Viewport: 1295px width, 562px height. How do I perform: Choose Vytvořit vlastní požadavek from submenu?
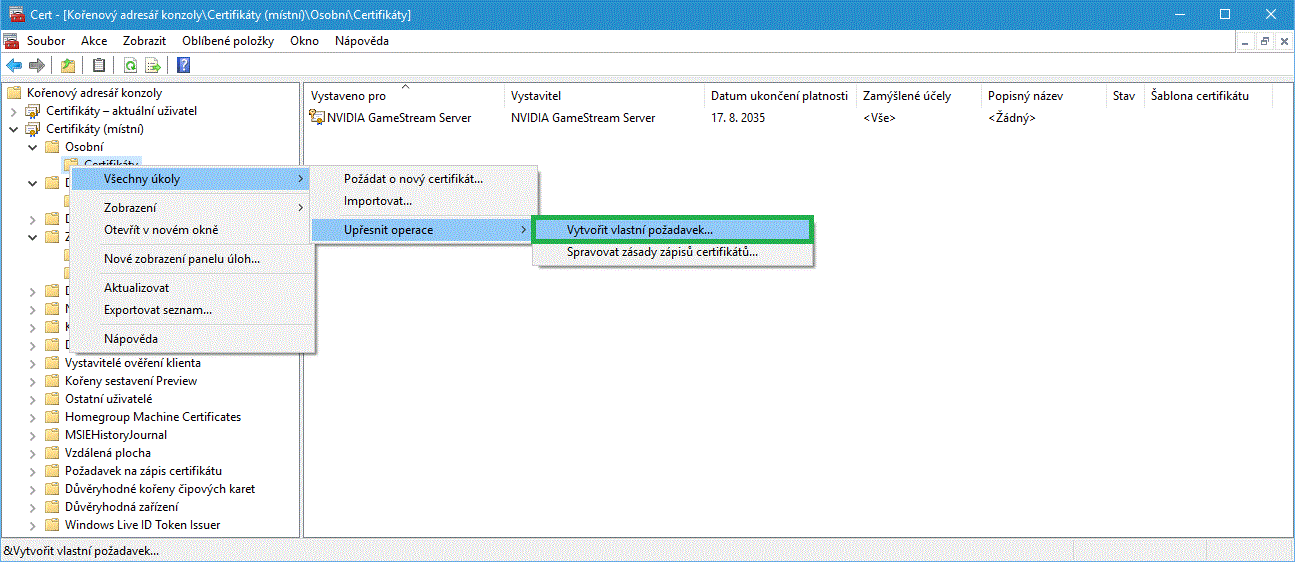(639, 230)
